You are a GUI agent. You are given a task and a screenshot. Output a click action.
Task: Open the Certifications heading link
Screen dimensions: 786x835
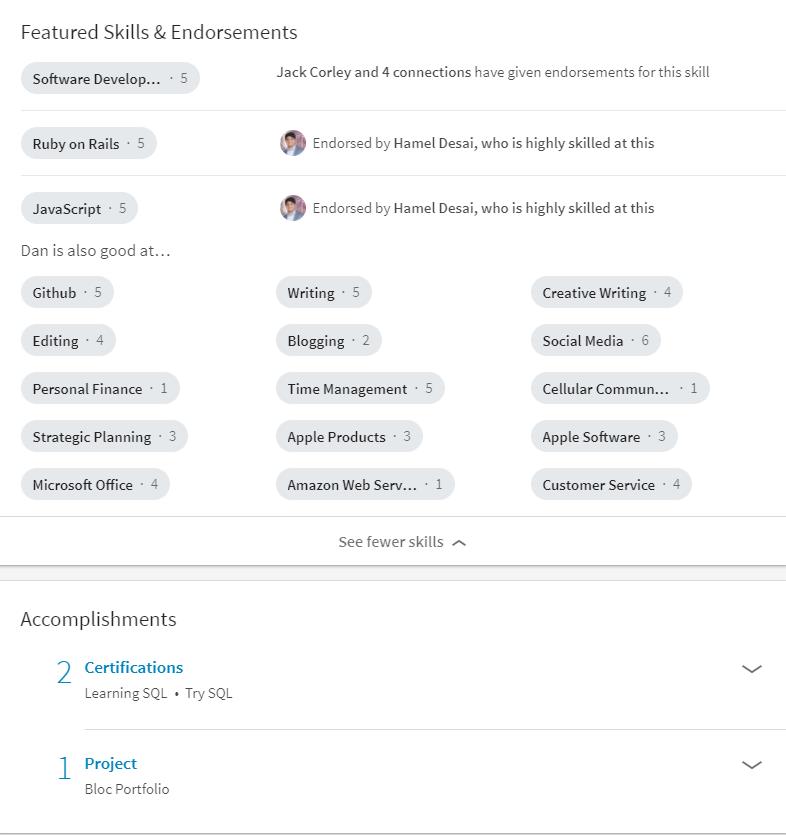pos(134,667)
